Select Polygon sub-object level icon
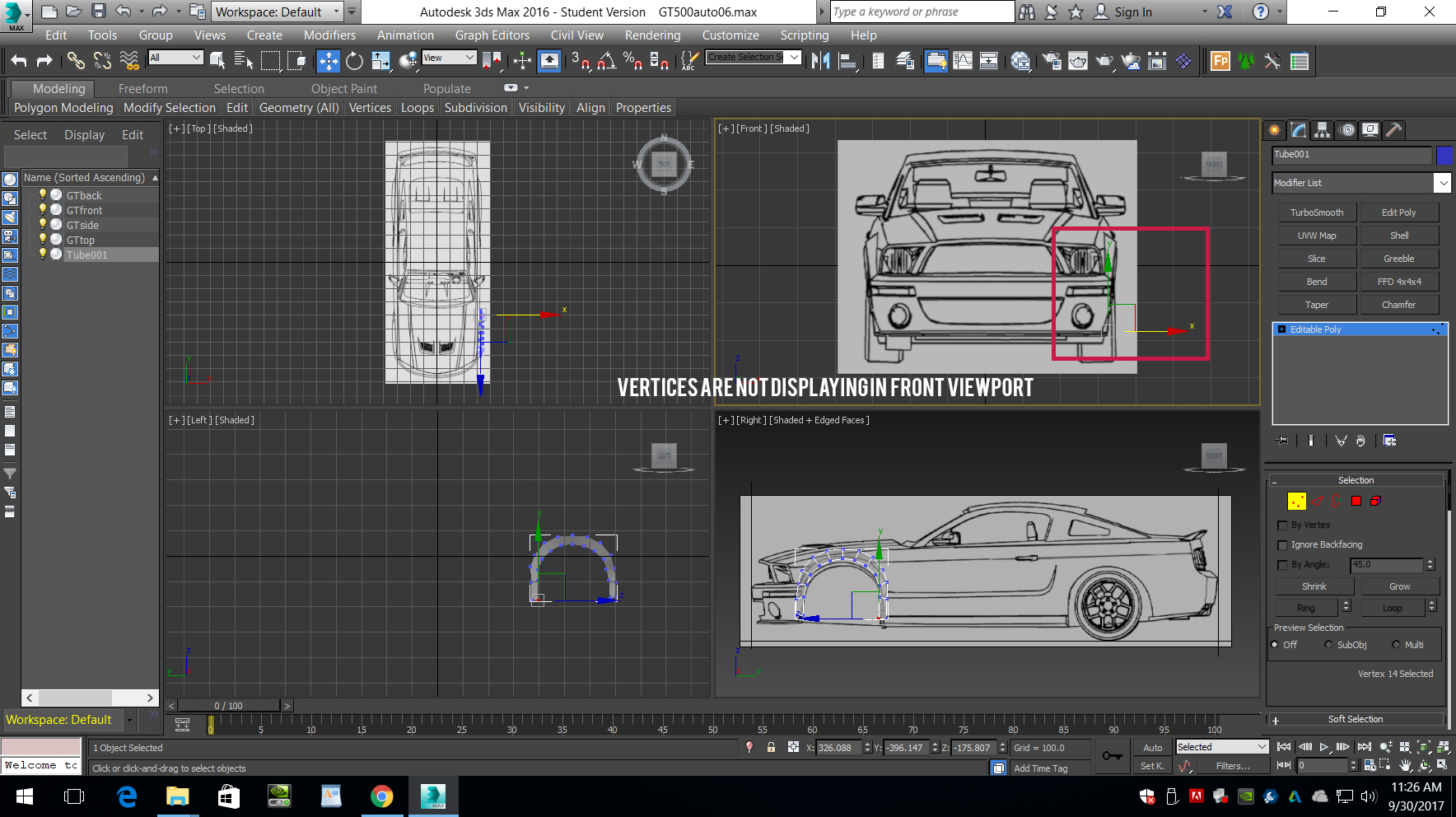The image size is (1456, 817). [1356, 501]
